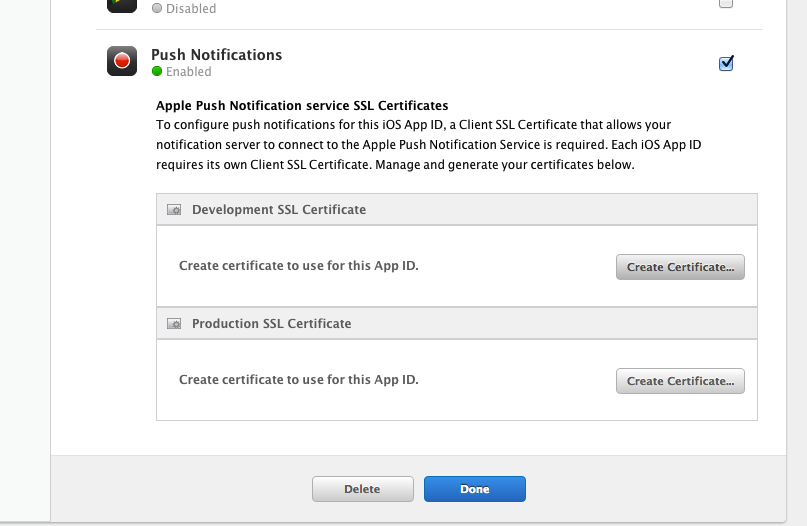Click the production 'Create certificate to use' text

(x=299, y=379)
